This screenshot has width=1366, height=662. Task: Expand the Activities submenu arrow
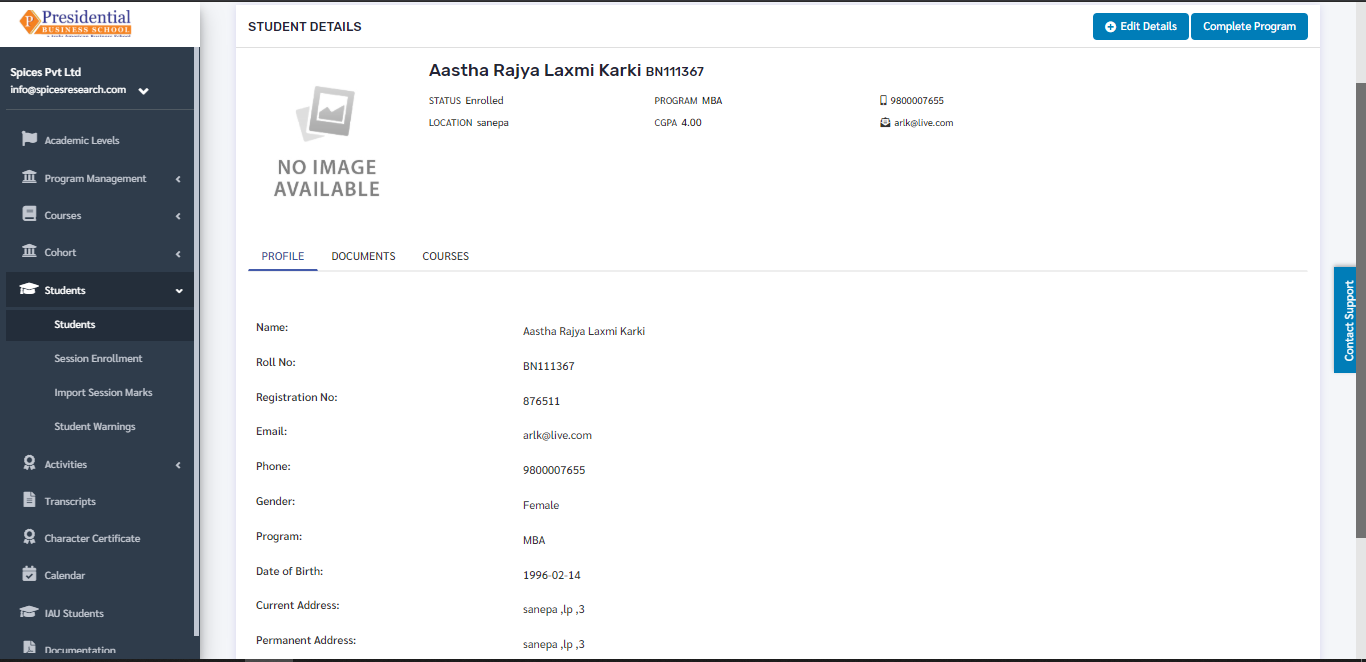[178, 465]
